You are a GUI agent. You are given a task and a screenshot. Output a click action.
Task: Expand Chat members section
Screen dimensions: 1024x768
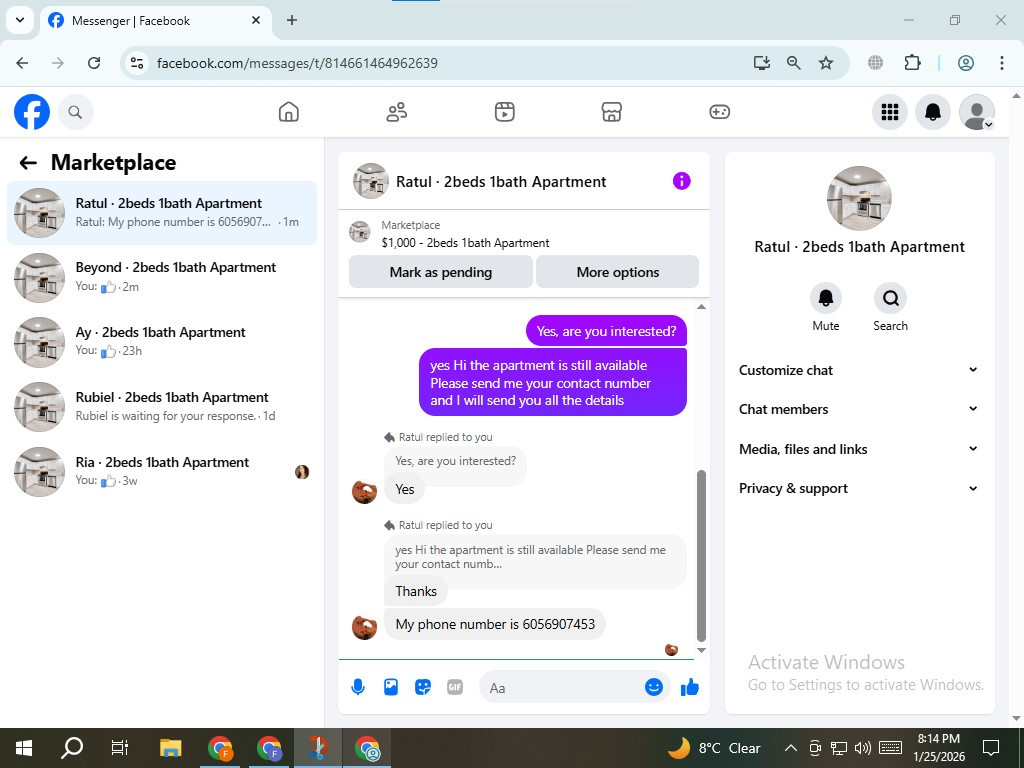[x=859, y=409]
